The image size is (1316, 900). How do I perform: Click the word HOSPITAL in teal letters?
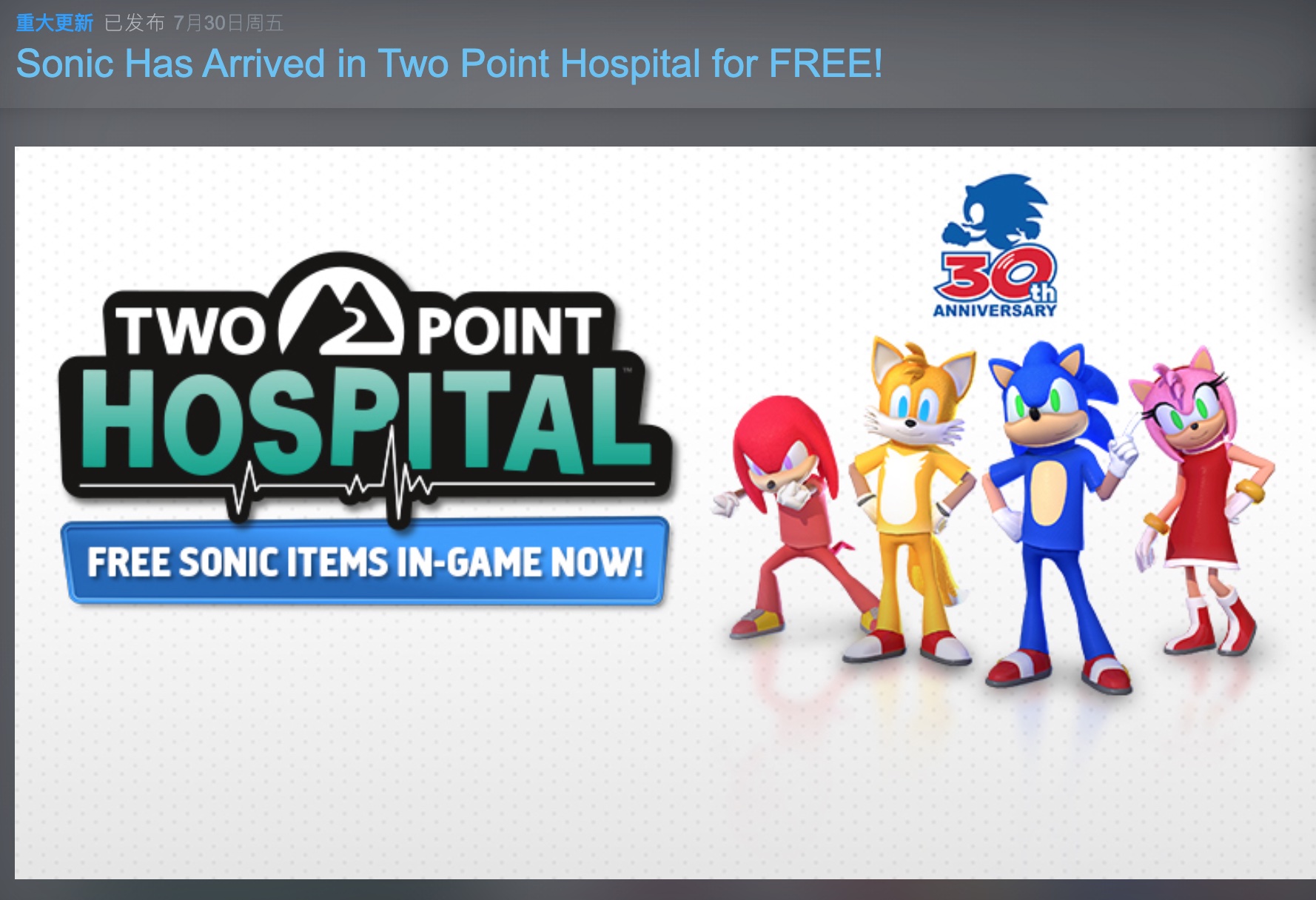[x=366, y=420]
